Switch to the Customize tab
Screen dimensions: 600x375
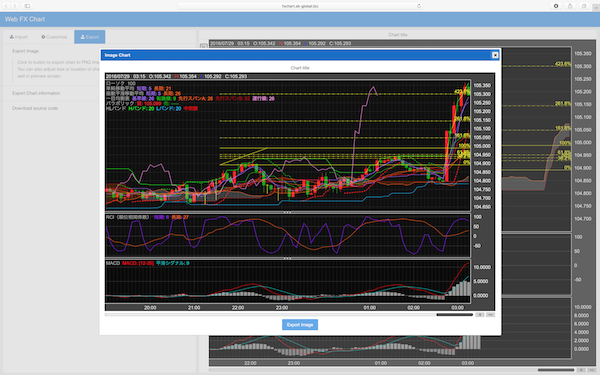pyautogui.click(x=54, y=37)
